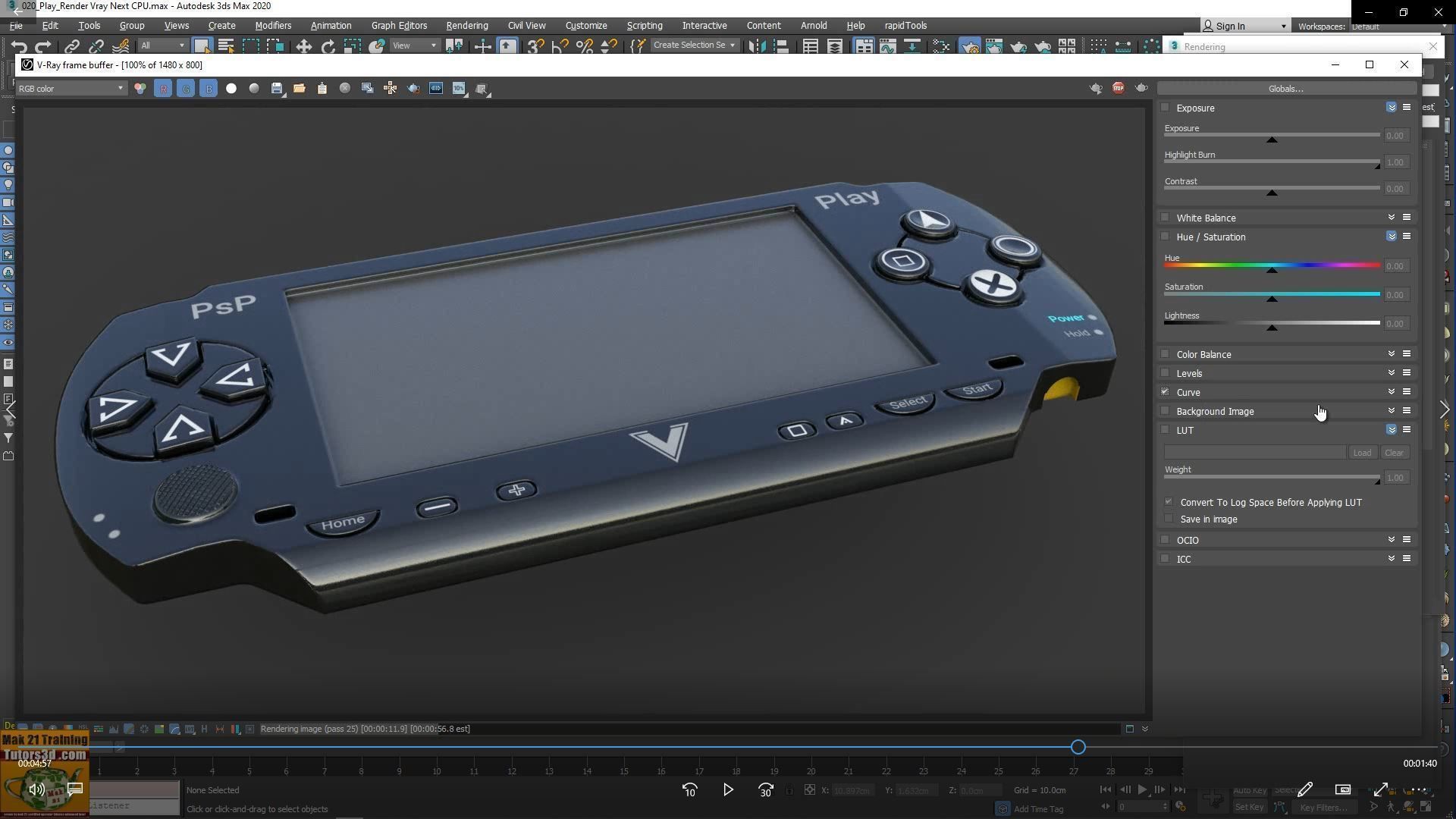The height and width of the screenshot is (819, 1456).
Task: Toggle the green channel button
Action: 186,89
